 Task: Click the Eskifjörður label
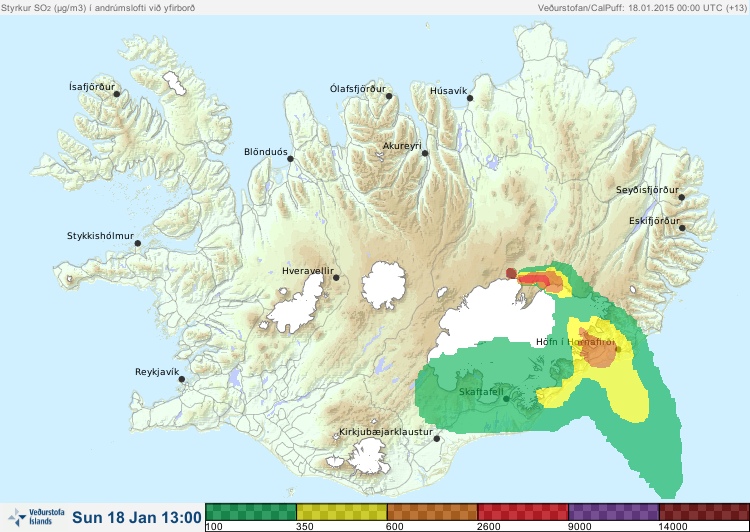tap(654, 221)
